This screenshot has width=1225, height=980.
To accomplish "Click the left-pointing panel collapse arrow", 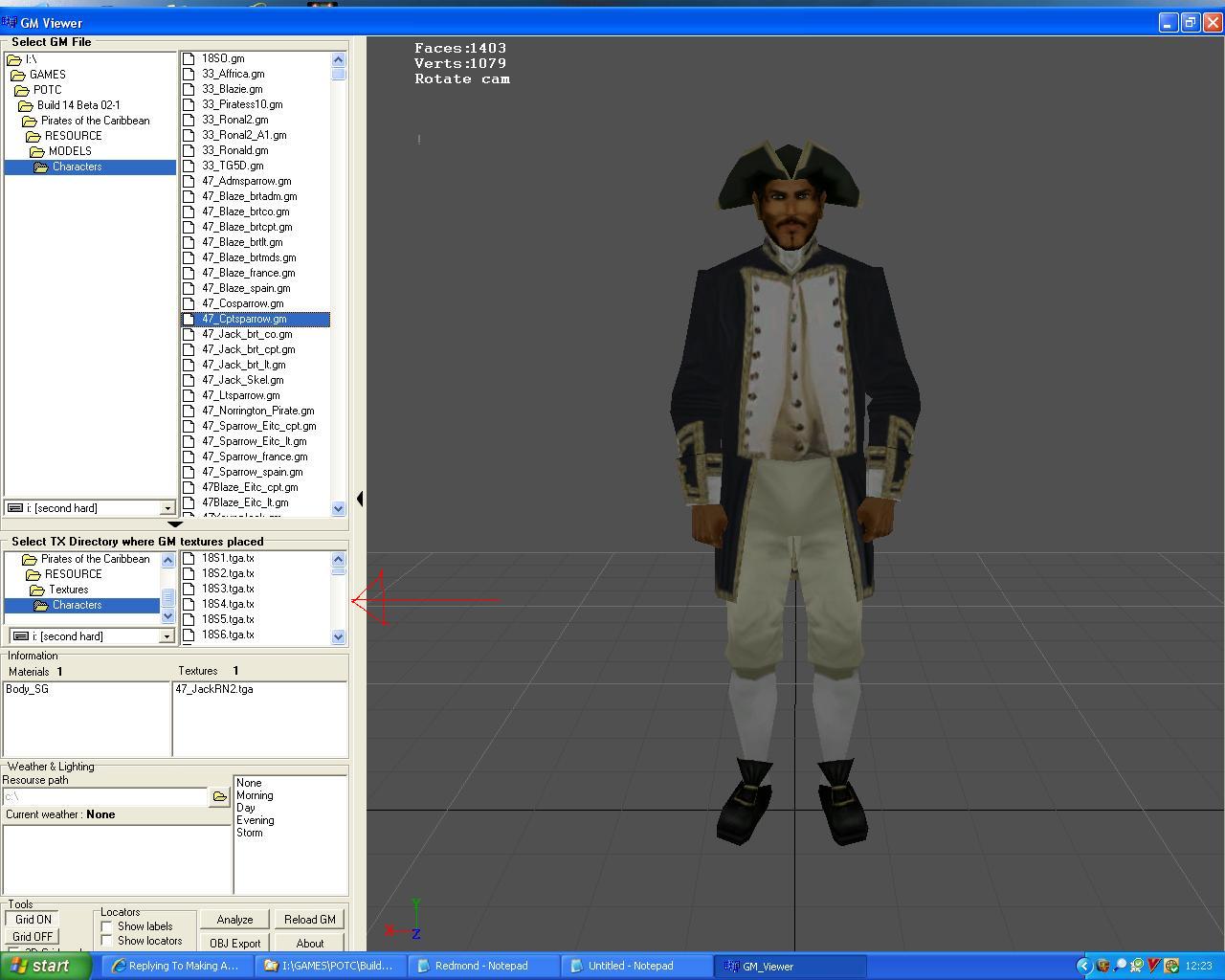I will click(x=359, y=499).
